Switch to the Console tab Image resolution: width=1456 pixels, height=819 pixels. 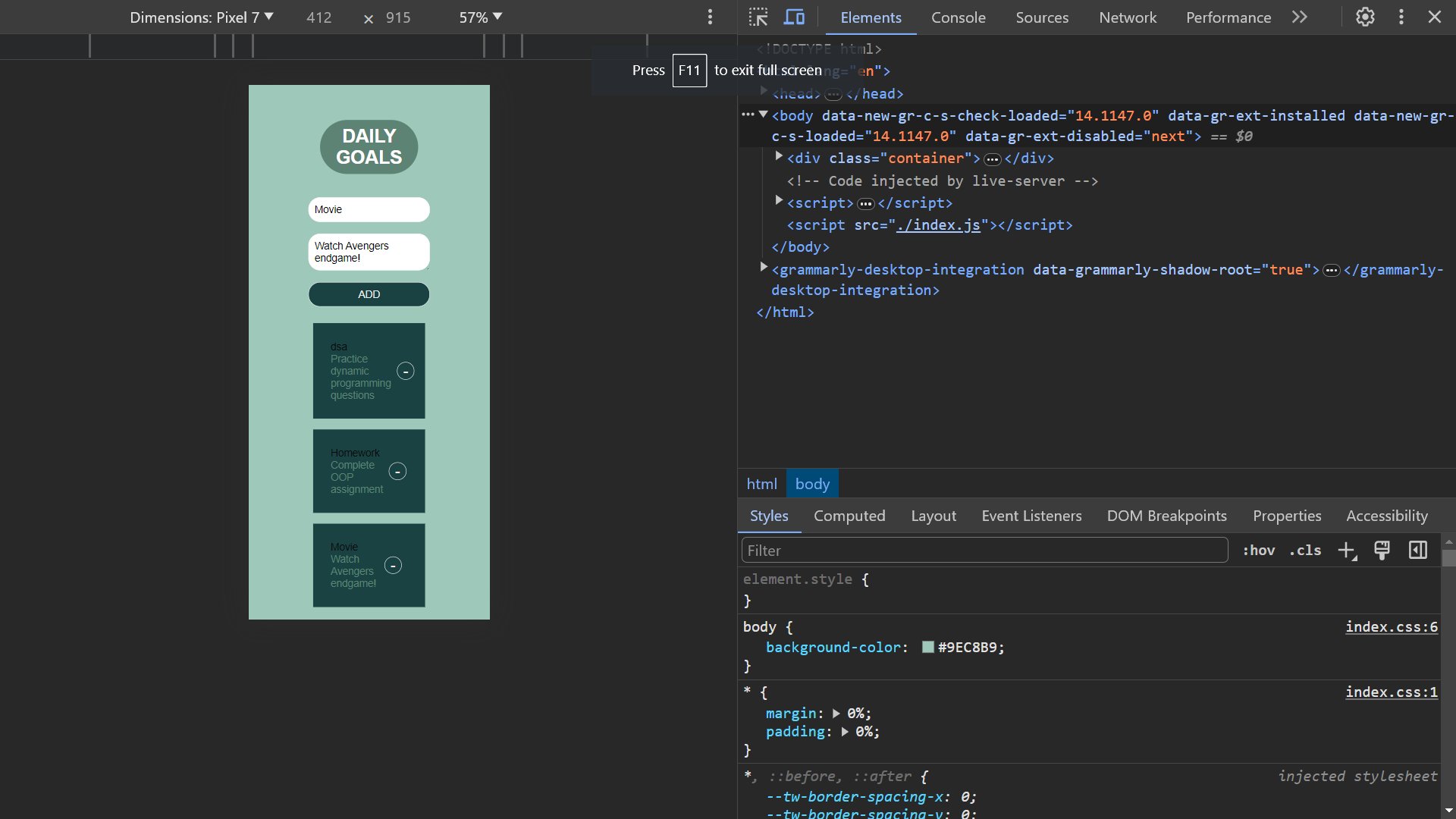(x=958, y=17)
